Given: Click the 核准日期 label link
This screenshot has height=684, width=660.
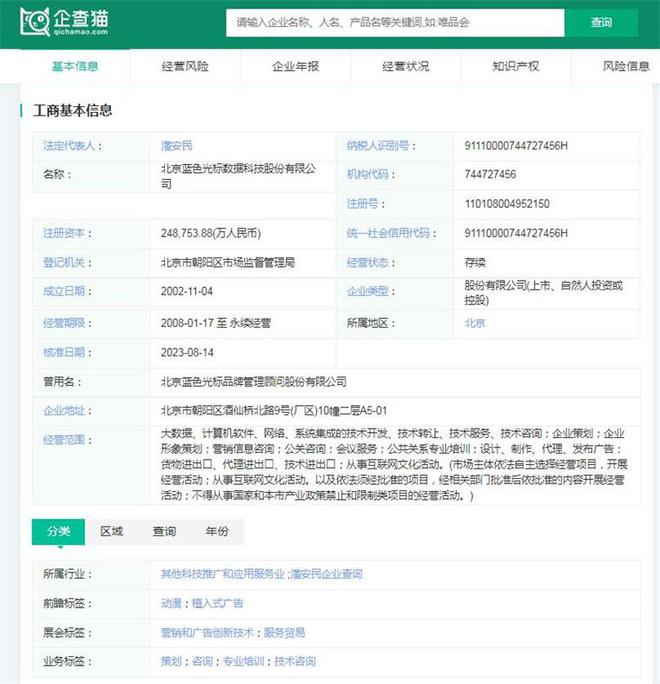Looking at the screenshot, I should point(64,352).
